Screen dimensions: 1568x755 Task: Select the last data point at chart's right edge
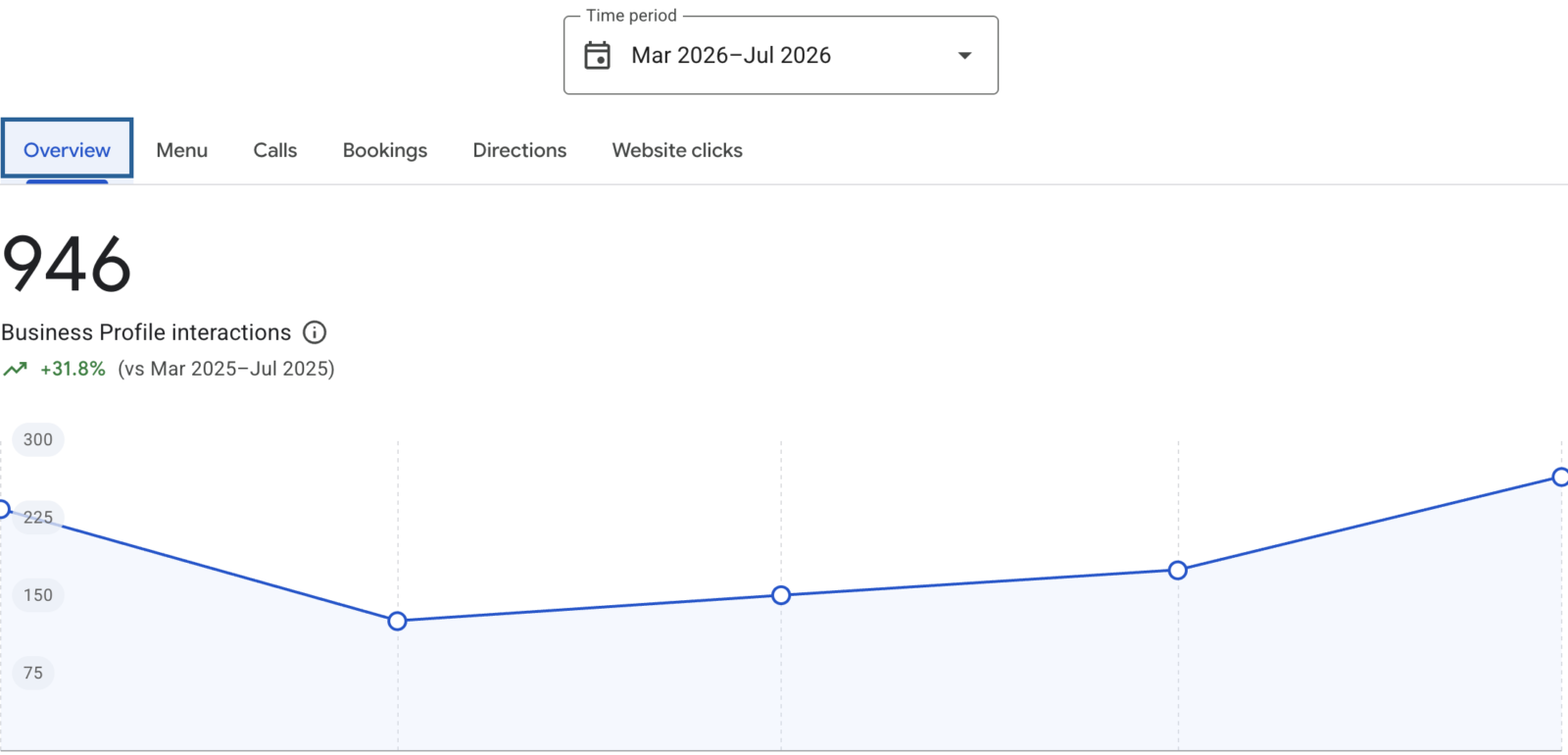point(1560,478)
